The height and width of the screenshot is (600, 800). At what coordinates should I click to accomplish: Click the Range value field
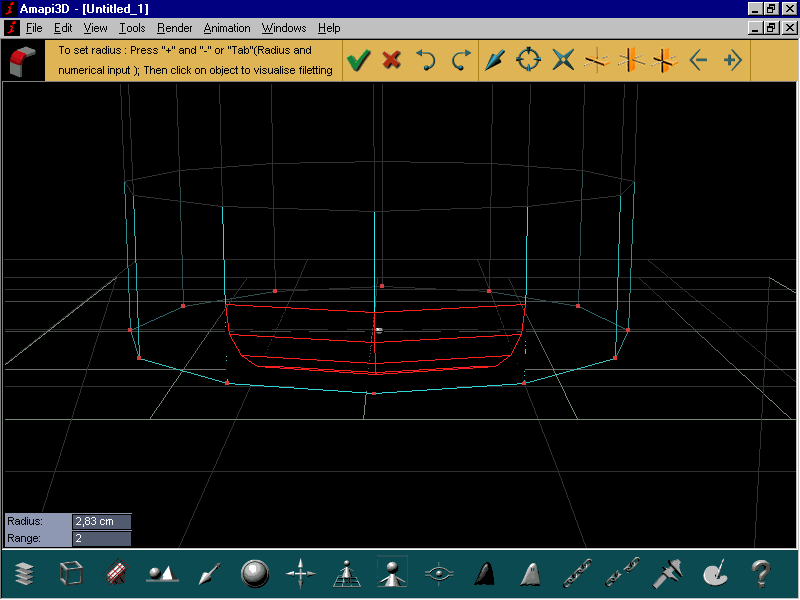(102, 538)
